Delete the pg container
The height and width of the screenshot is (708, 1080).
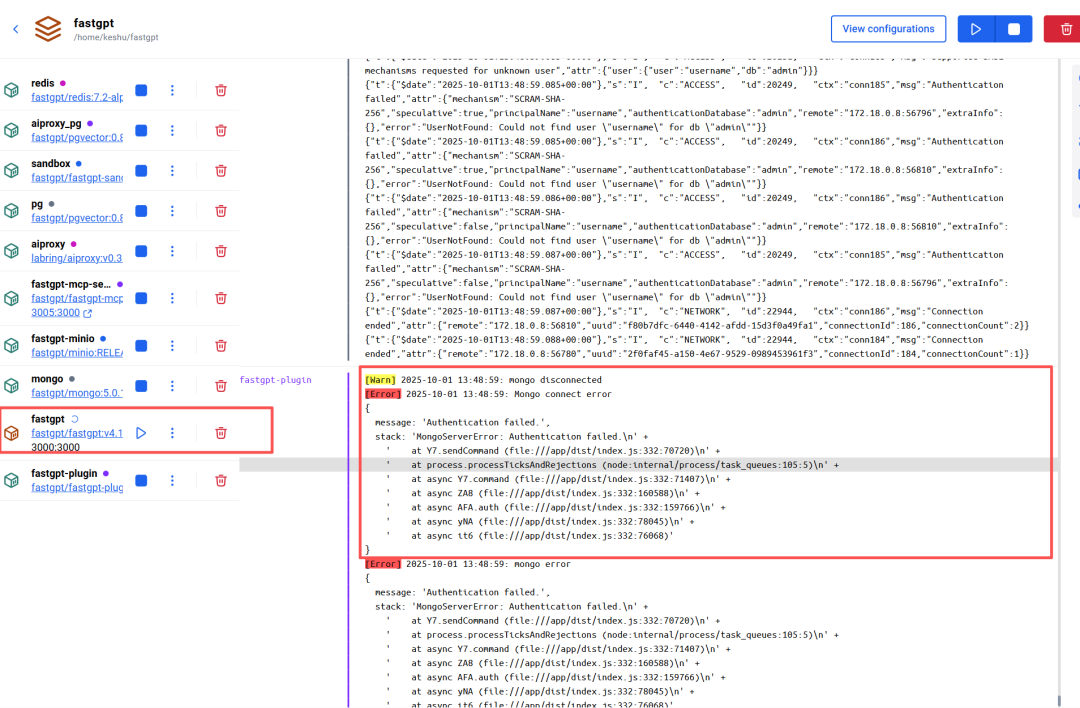pos(221,211)
